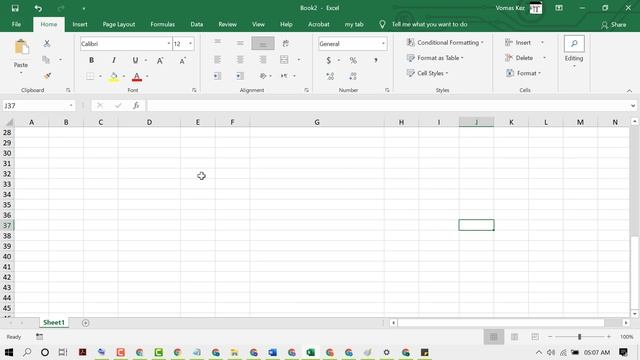Click the taskbar search magnifier
Image resolution: width=640 pixels, height=360 pixels.
click(x=27, y=352)
